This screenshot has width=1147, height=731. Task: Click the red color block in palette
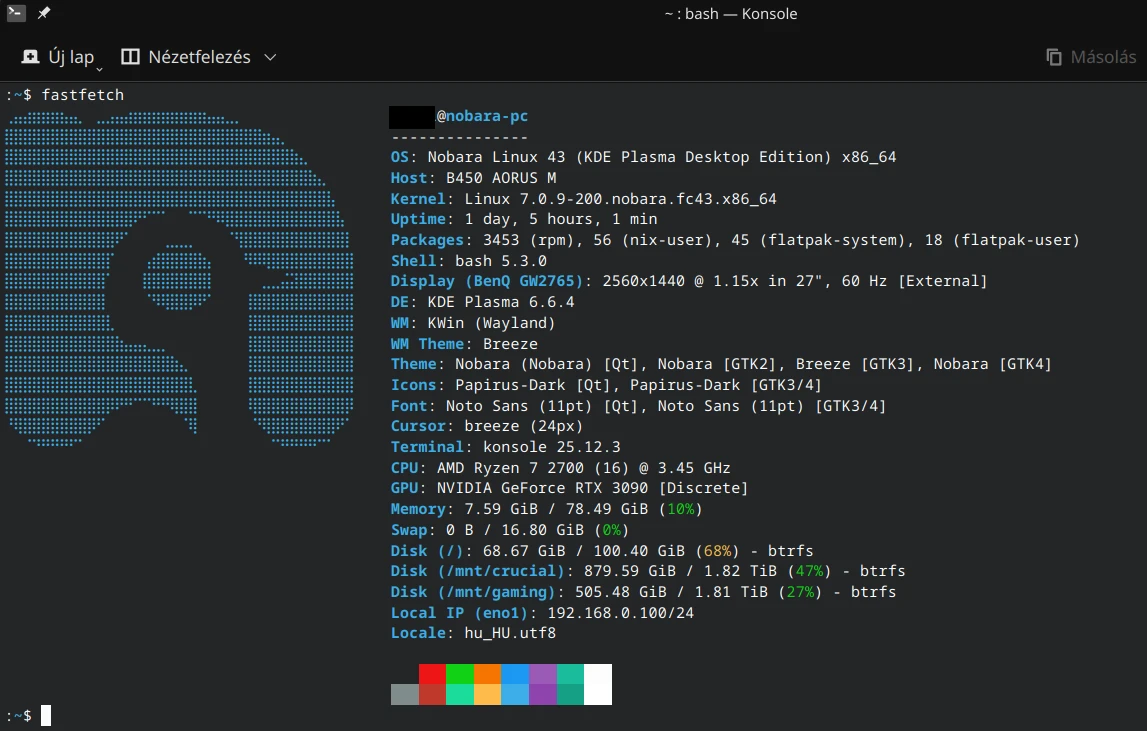tap(432, 674)
